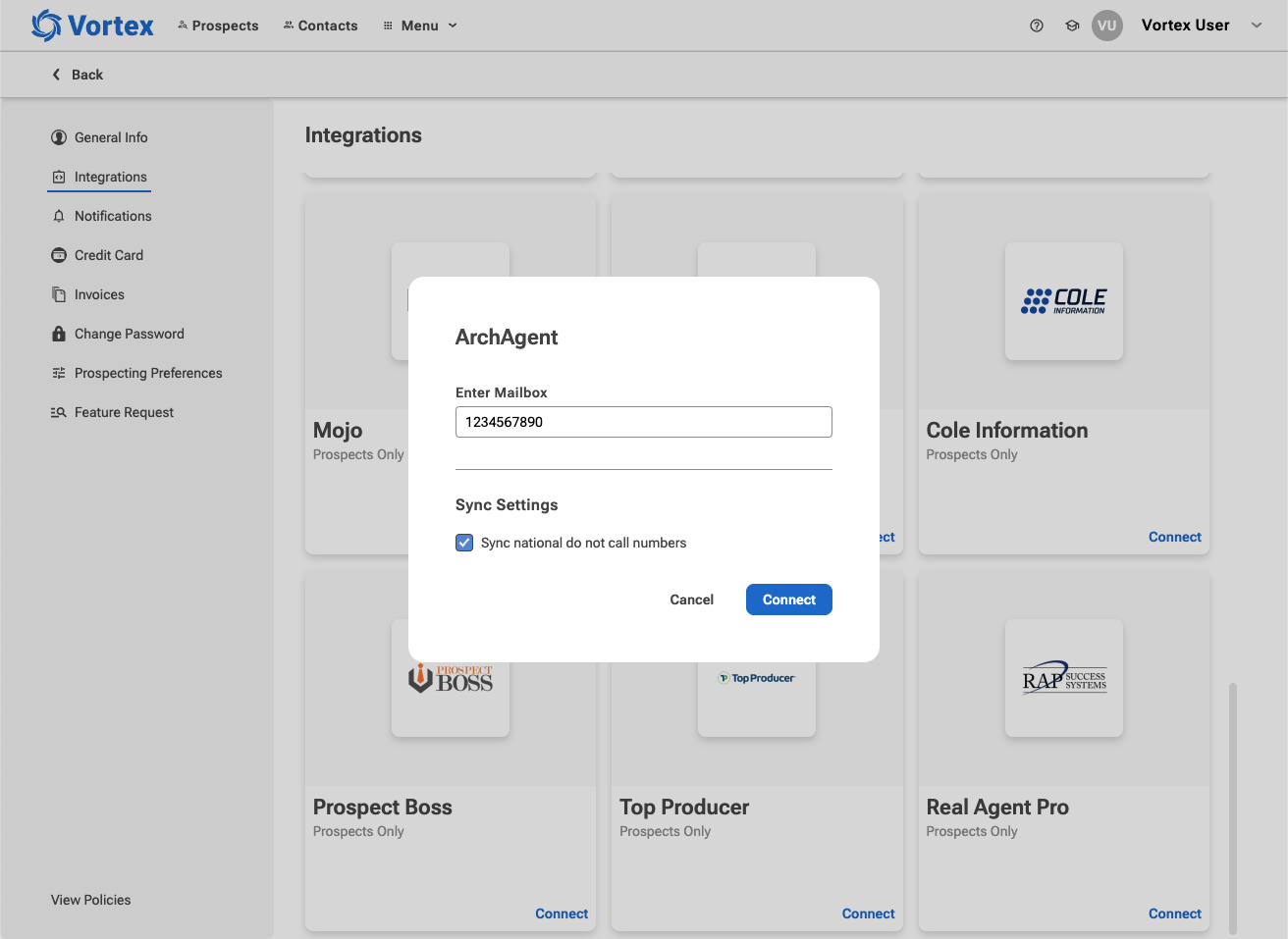This screenshot has width=1288, height=939.
Task: Click the Real Agent Pro card title
Action: (997, 807)
